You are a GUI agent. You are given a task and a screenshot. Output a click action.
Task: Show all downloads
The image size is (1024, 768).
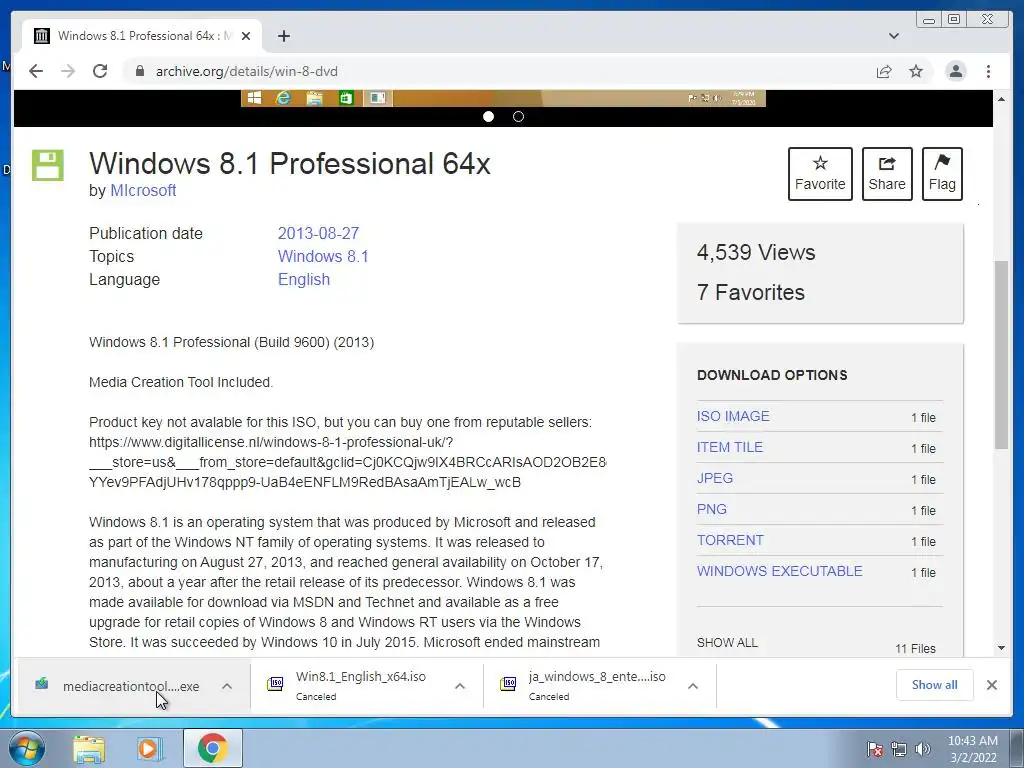tap(935, 685)
